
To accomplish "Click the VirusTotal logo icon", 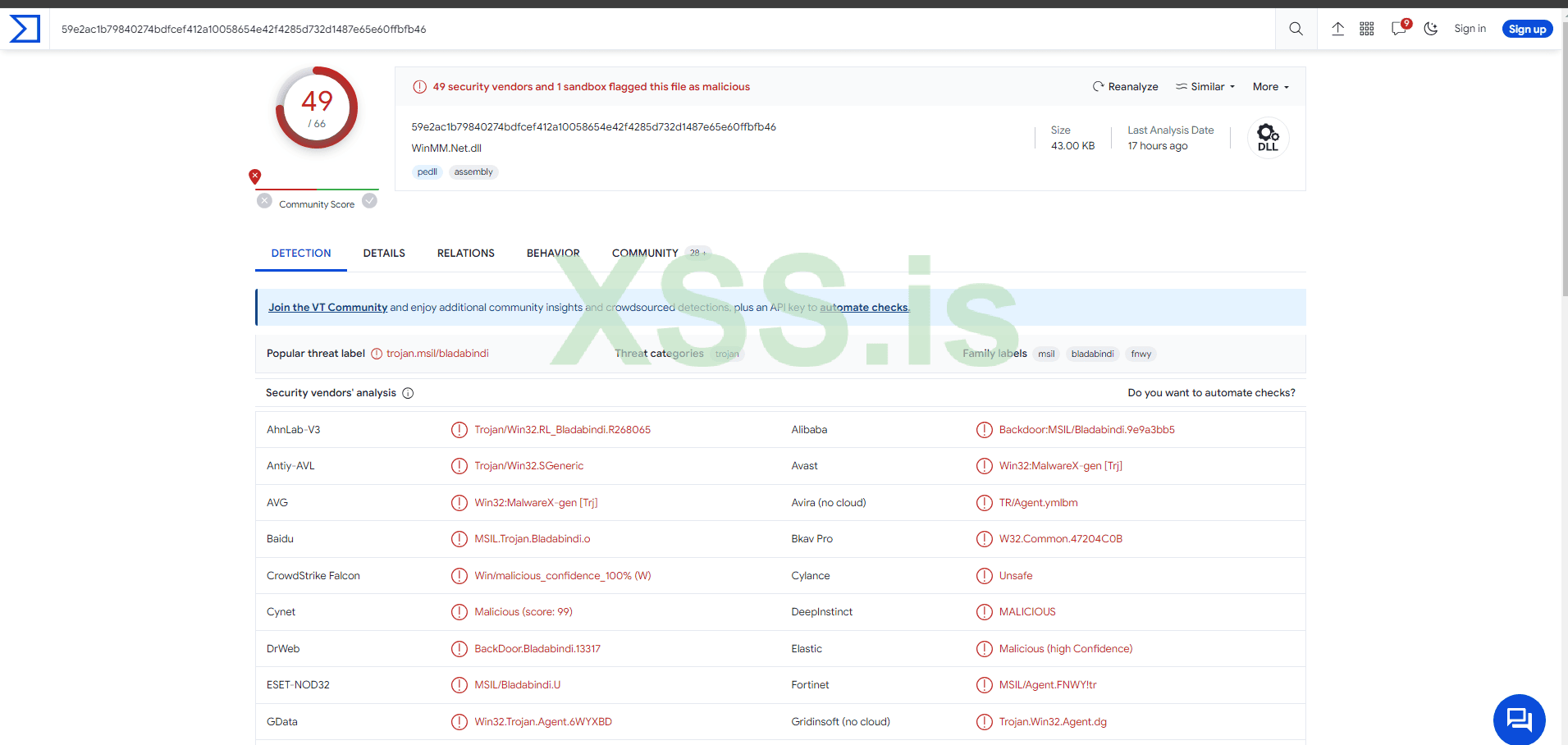I will (25, 29).
